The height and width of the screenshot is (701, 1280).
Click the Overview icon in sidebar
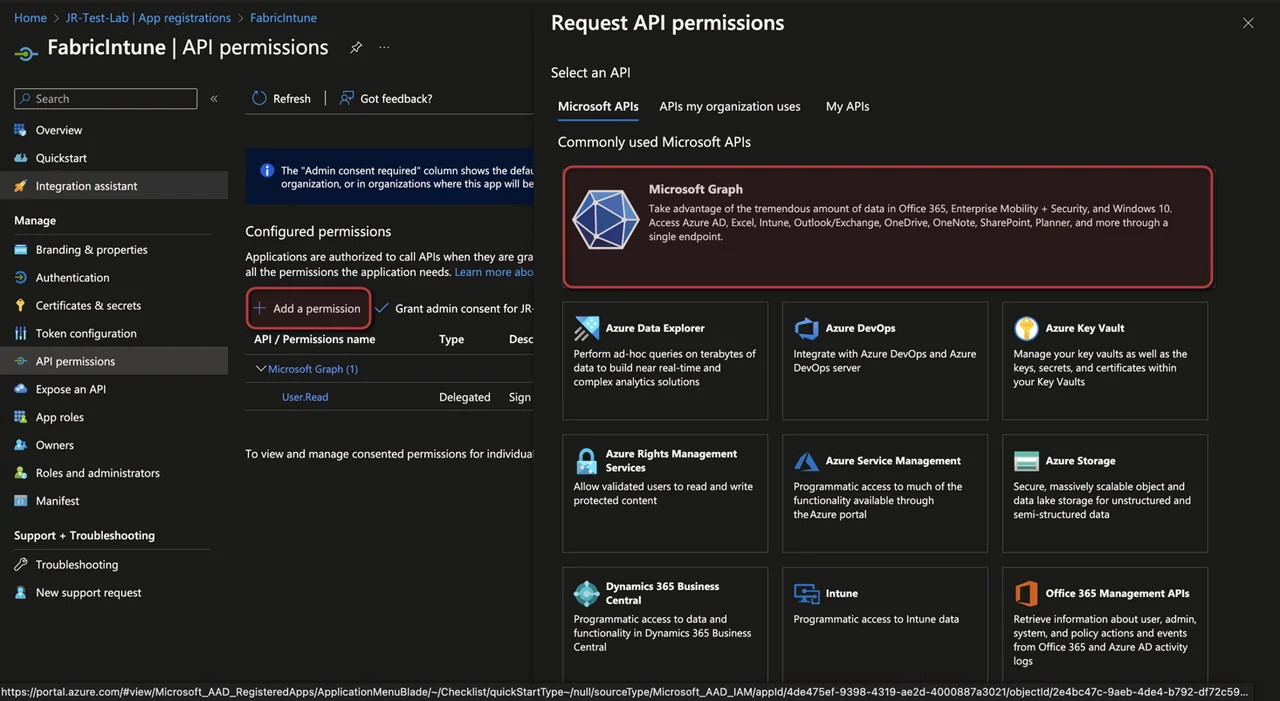tap(20, 130)
